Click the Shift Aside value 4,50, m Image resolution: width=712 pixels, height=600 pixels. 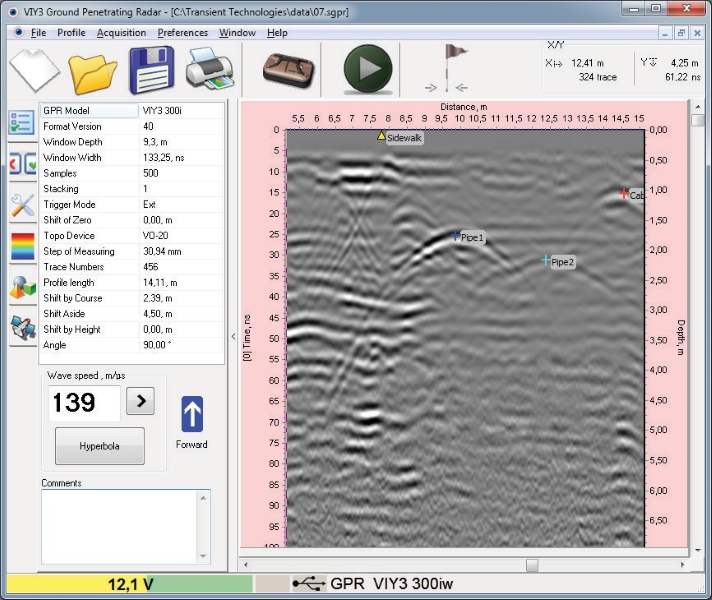(158, 314)
